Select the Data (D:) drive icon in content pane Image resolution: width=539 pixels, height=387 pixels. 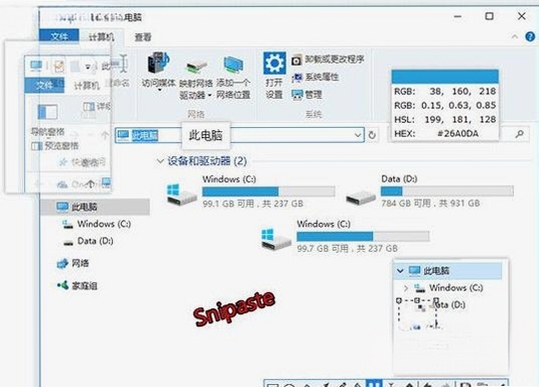(361, 198)
